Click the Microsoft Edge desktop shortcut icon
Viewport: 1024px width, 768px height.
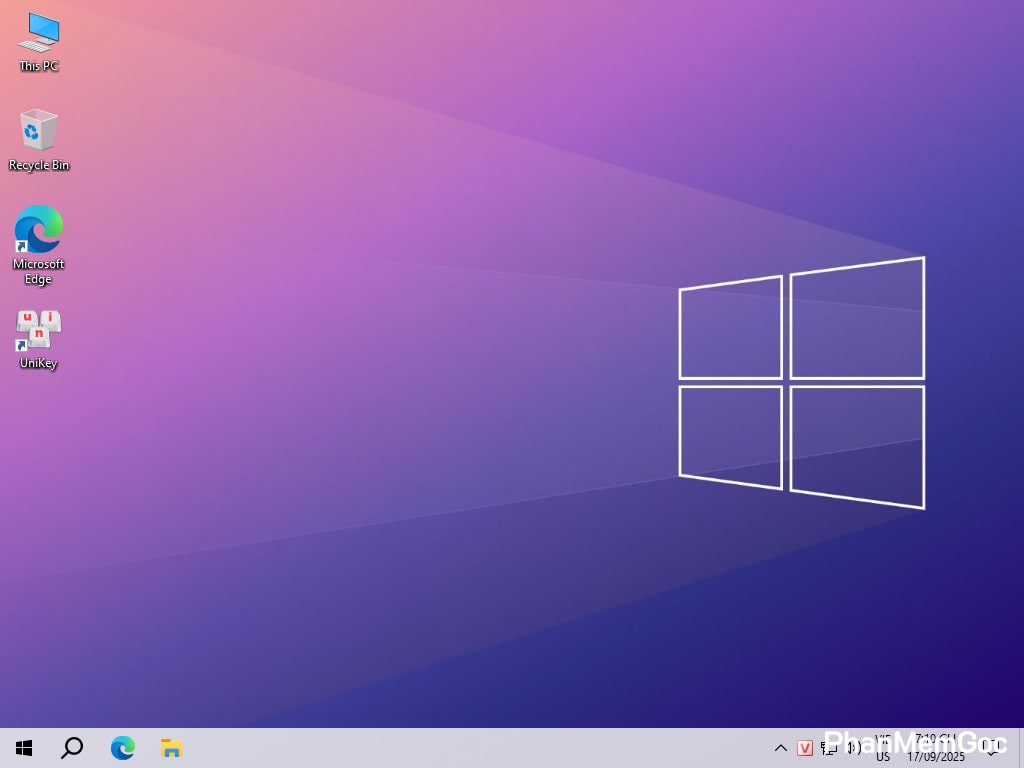pyautogui.click(x=39, y=230)
